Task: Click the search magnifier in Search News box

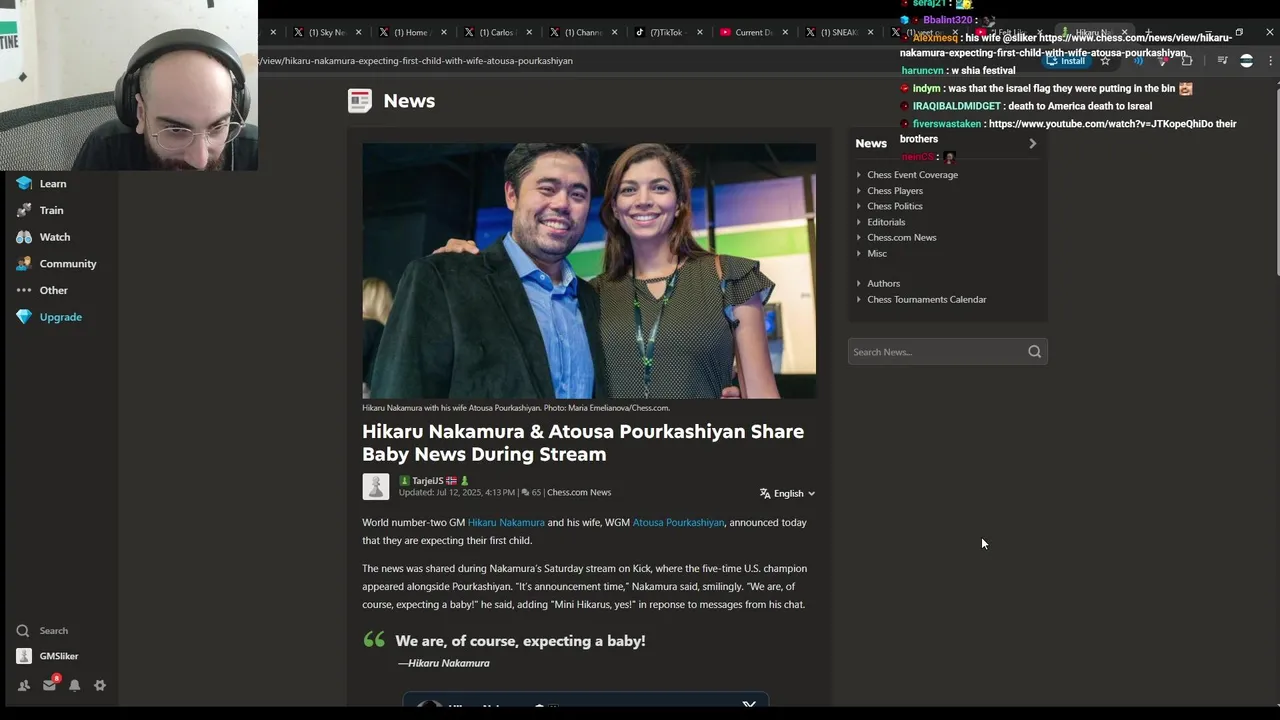Action: click(x=1034, y=352)
